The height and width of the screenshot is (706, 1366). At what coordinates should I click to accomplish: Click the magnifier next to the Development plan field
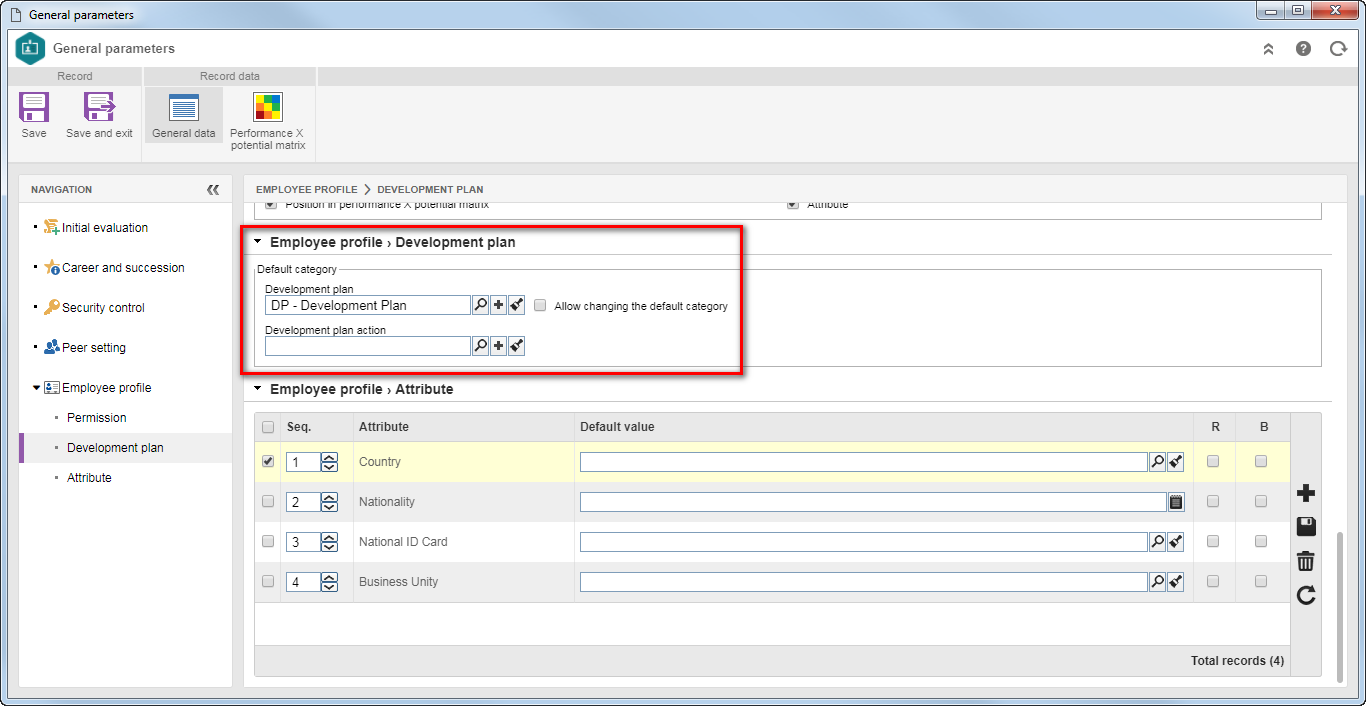[x=480, y=305]
